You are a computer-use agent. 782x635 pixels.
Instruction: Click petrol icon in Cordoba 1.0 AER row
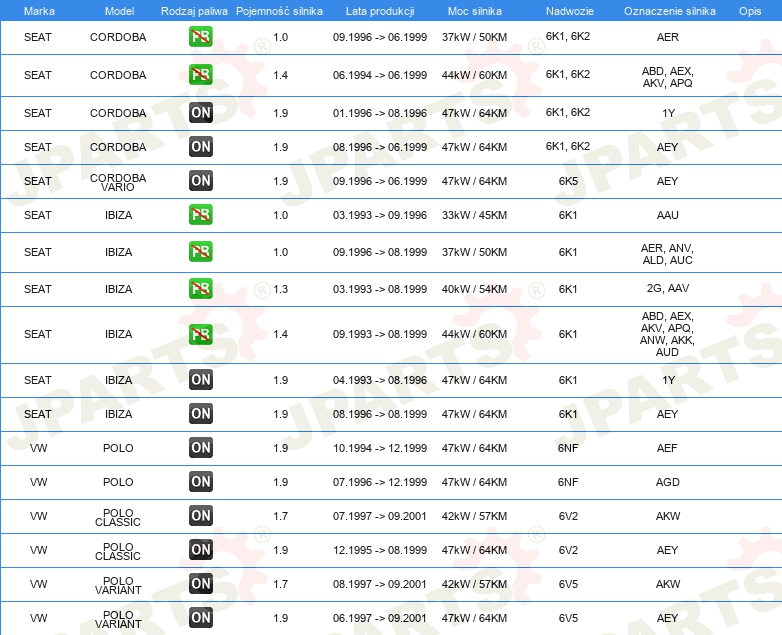click(x=200, y=37)
